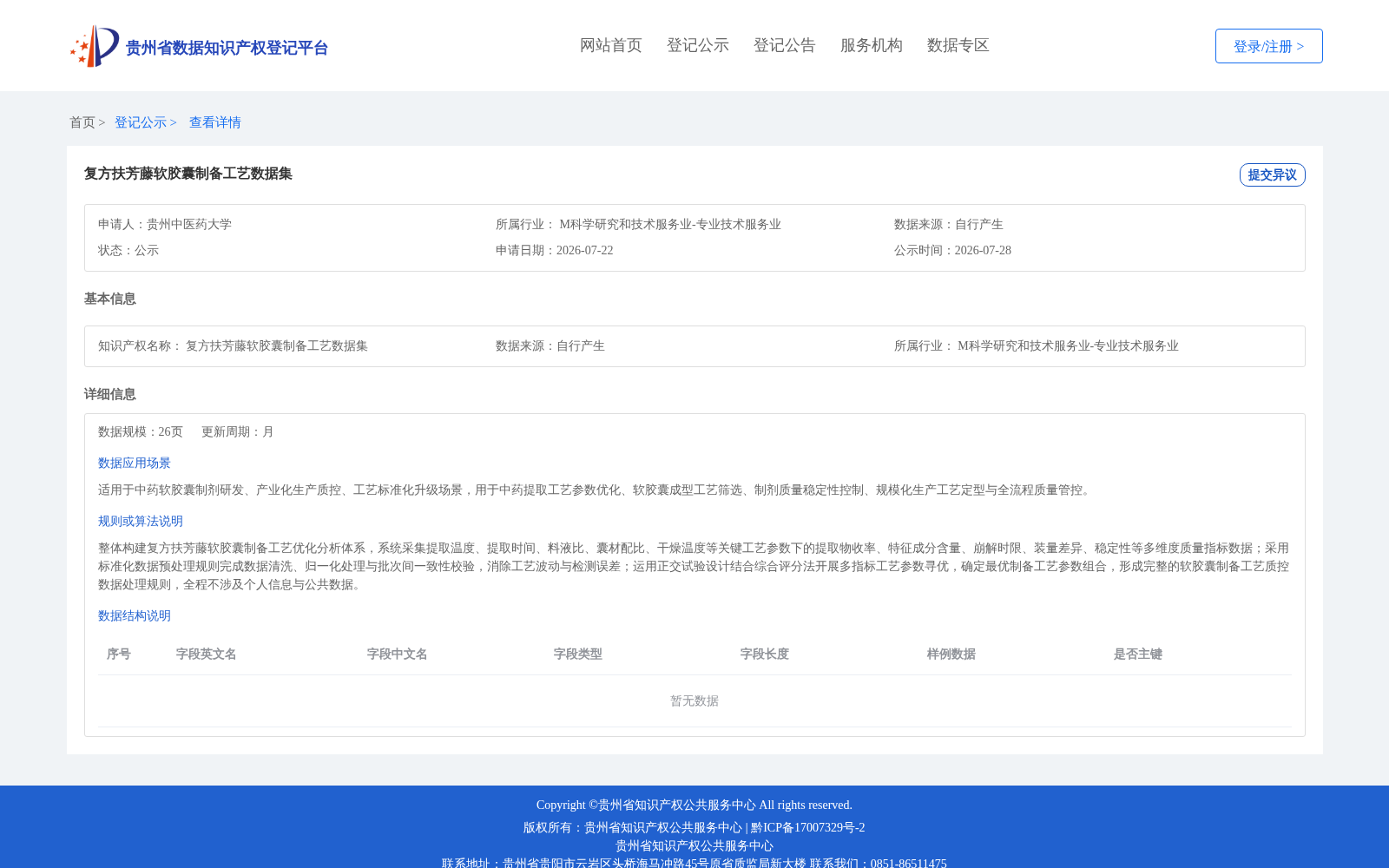Click the 暂无数据 empty table message
Screen dimensions: 1389x868
click(x=694, y=700)
